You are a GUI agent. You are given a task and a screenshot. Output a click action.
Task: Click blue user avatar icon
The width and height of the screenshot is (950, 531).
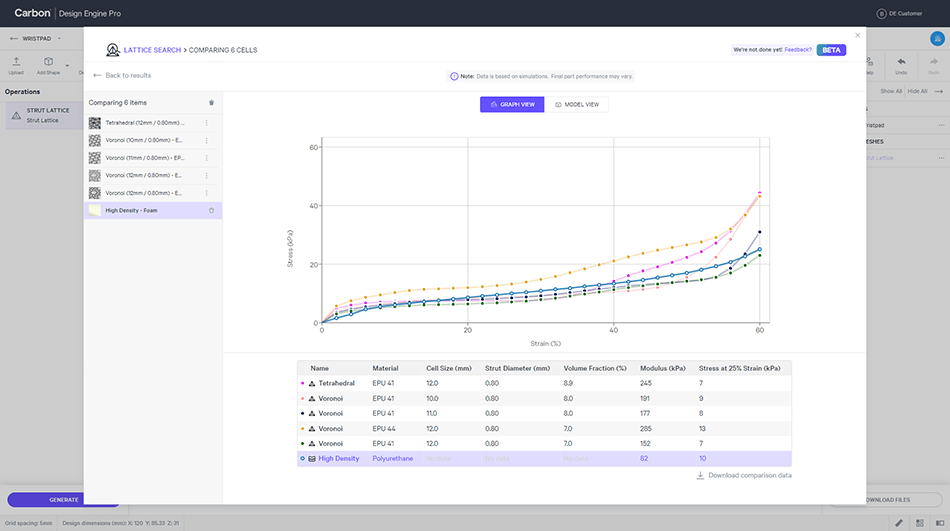pyautogui.click(x=937, y=39)
